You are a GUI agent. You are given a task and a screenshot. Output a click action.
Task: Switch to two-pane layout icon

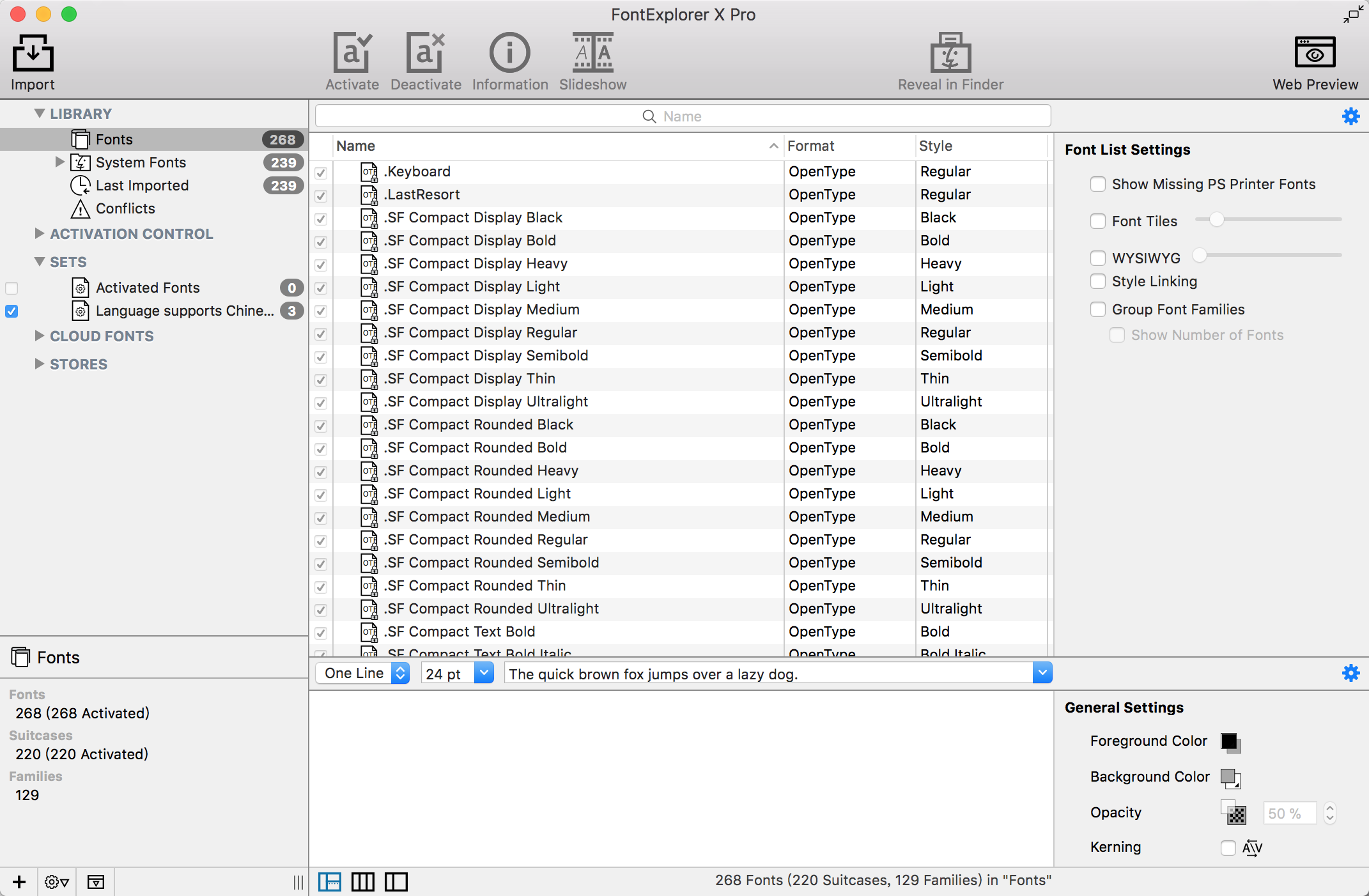tap(396, 882)
